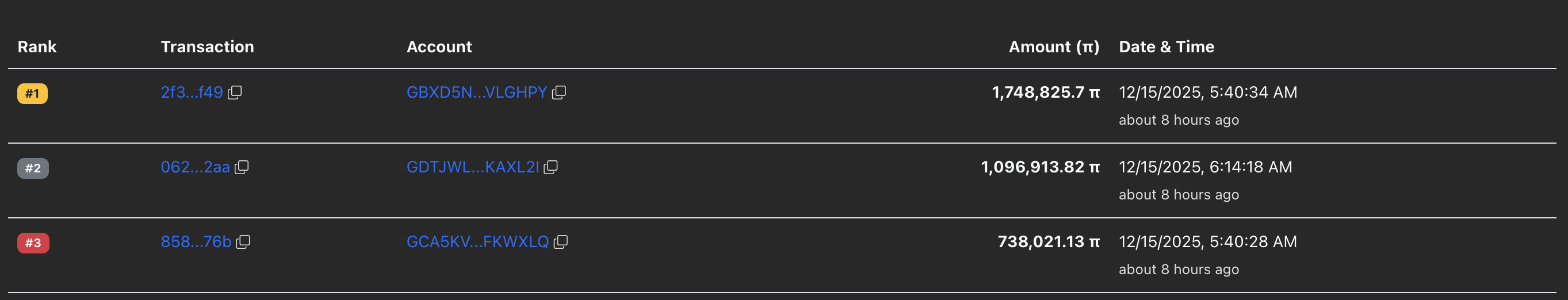Viewport: 1568px width, 300px height.
Task: View account GBXD5N...VLGHPY
Action: pyautogui.click(x=477, y=93)
